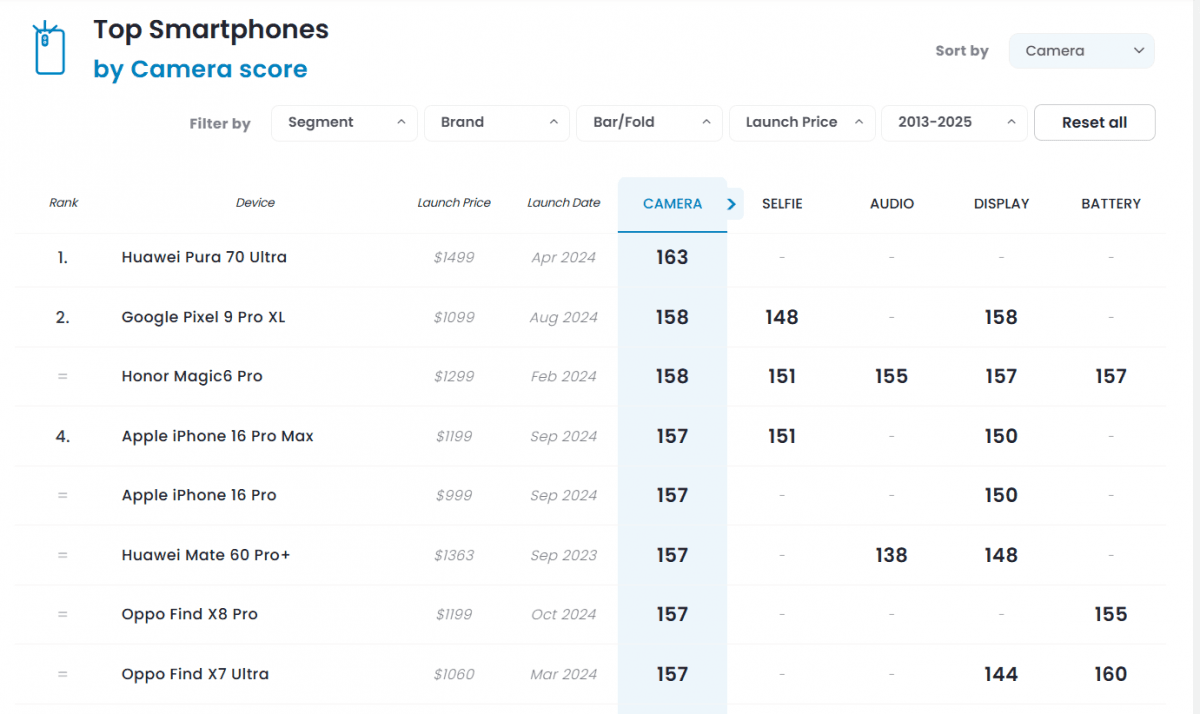Open the Launch Price filter
Screen dimensions: 1200x714
tap(802, 123)
